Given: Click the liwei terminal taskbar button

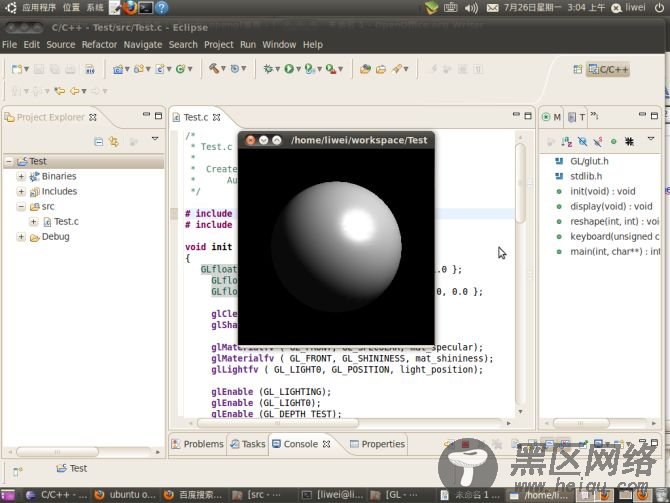Looking at the screenshot, I should coord(333,495).
